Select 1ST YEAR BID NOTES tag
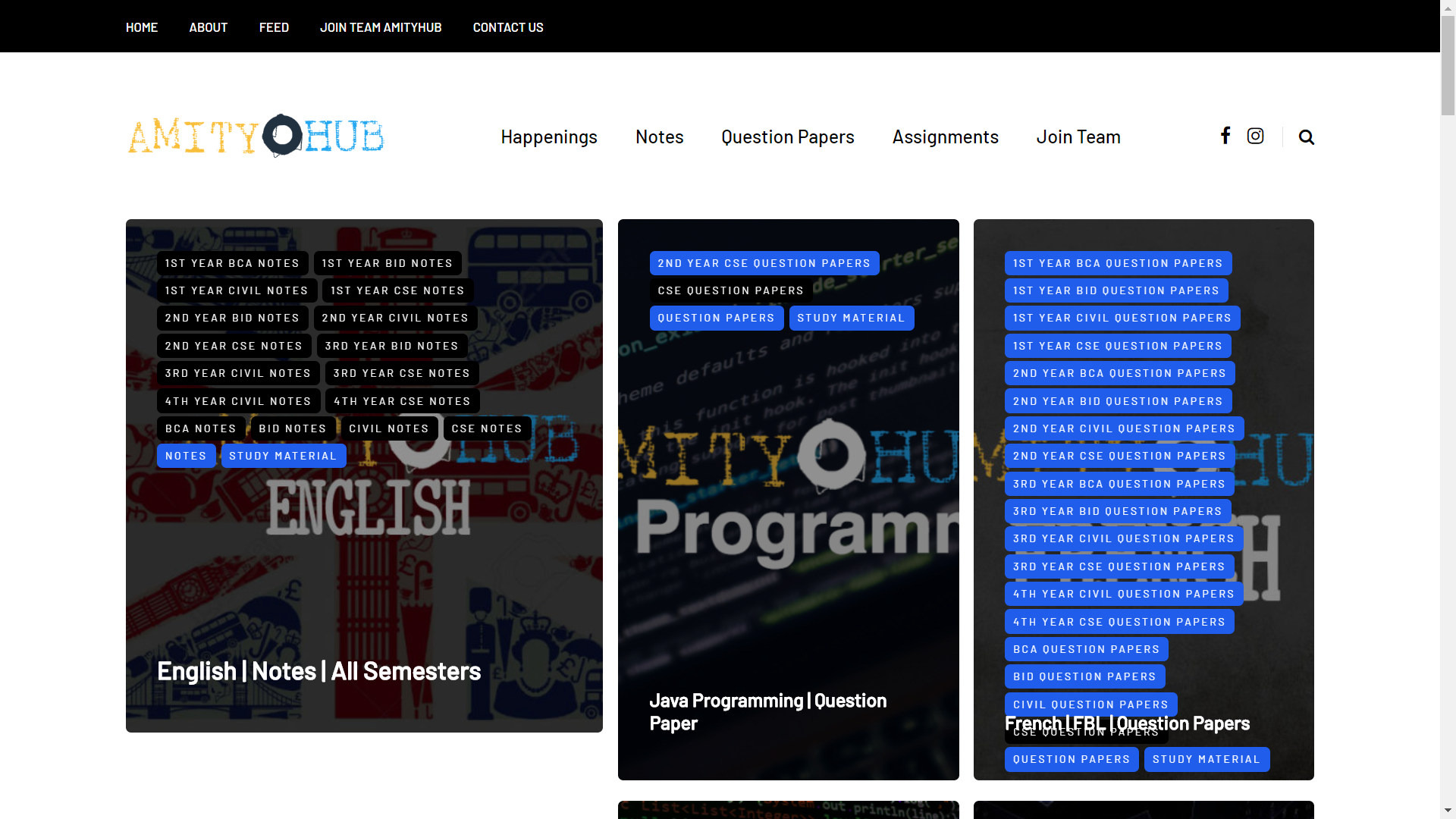Screen dimensions: 1456x819 (x=387, y=263)
